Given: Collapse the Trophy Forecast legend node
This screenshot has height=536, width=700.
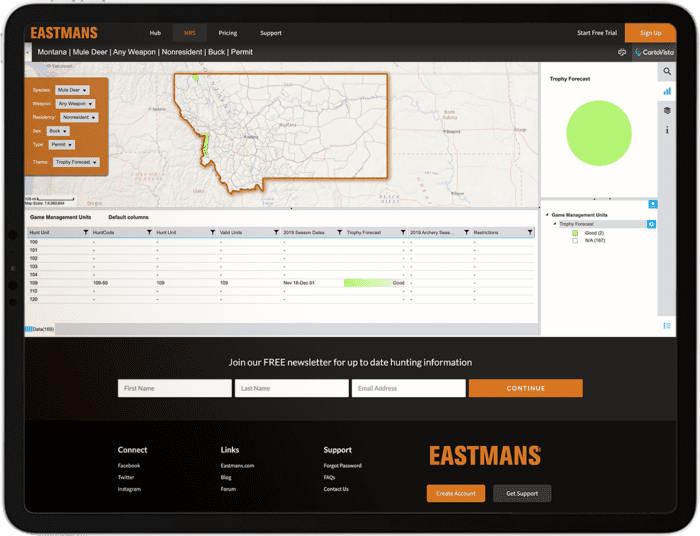Looking at the screenshot, I should [555, 224].
